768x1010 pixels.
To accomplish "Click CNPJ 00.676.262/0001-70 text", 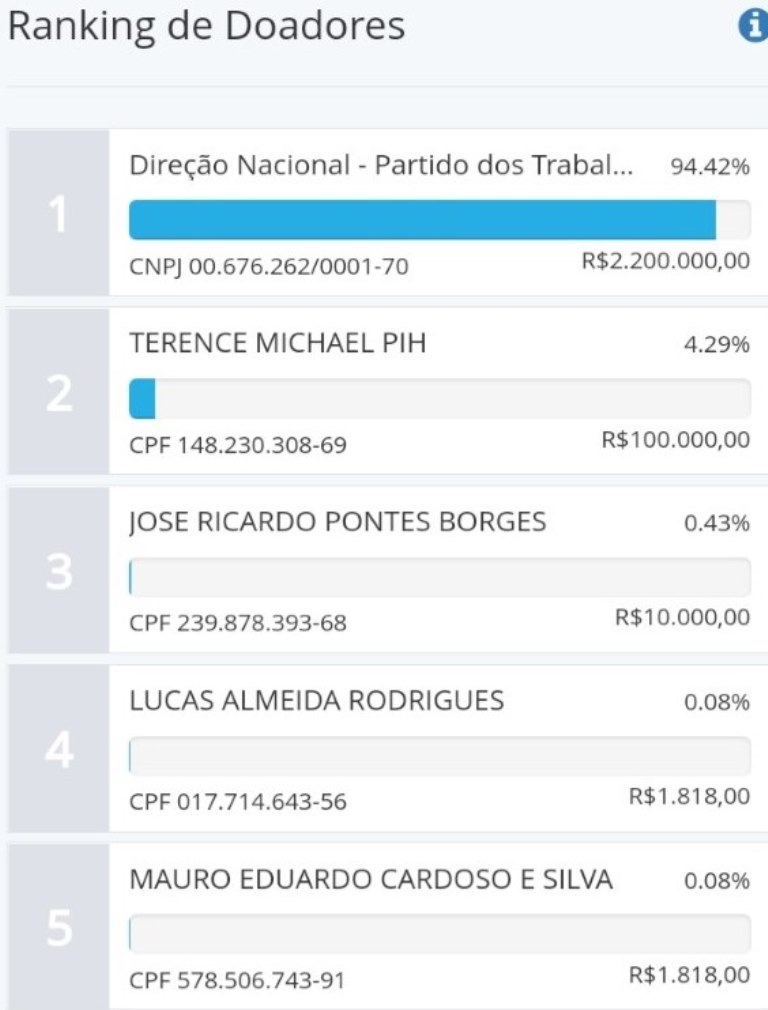I will [x=269, y=266].
